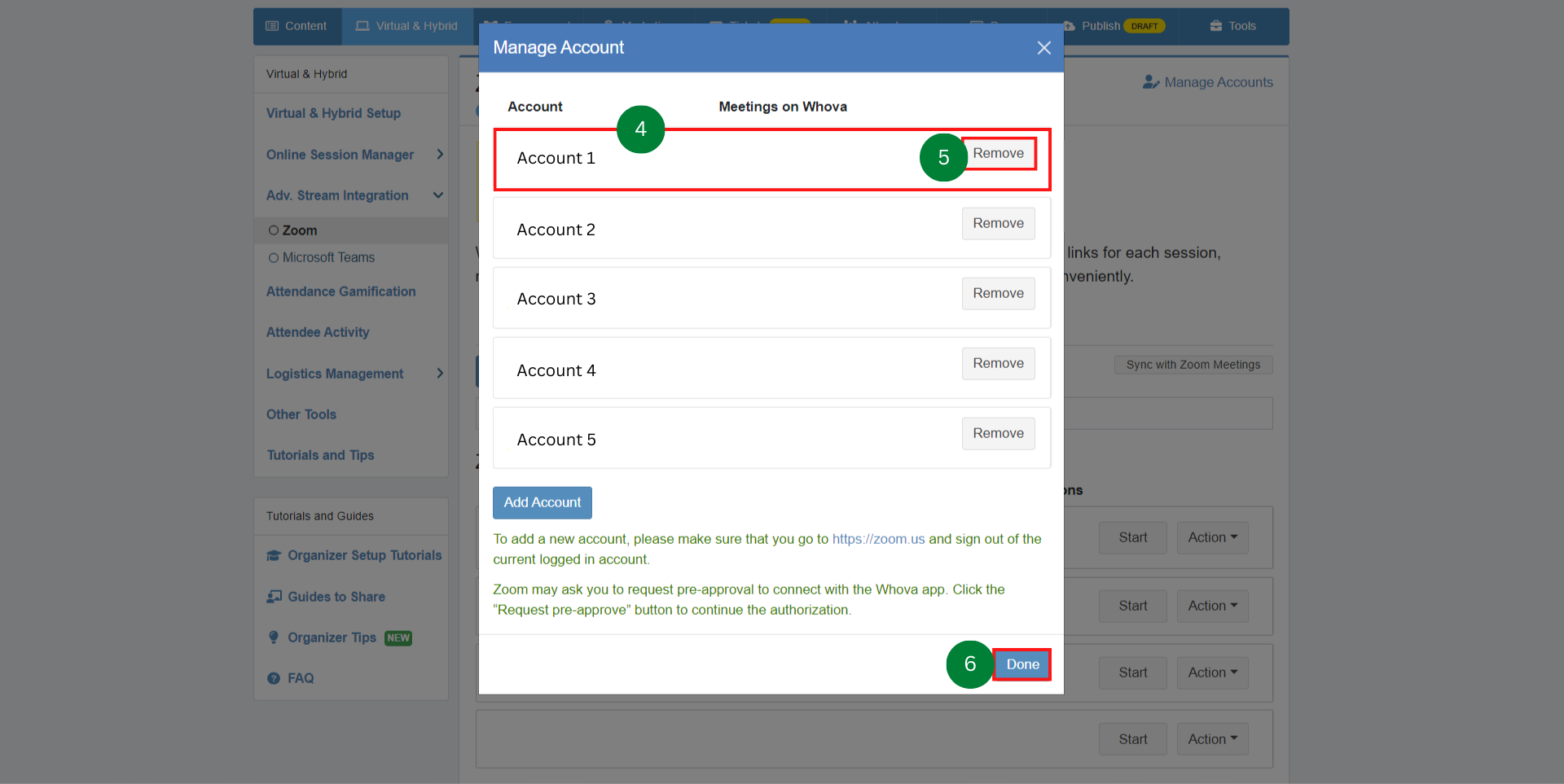The height and width of the screenshot is (784, 1564).
Task: Click the Content tab icon
Action: [x=272, y=26]
